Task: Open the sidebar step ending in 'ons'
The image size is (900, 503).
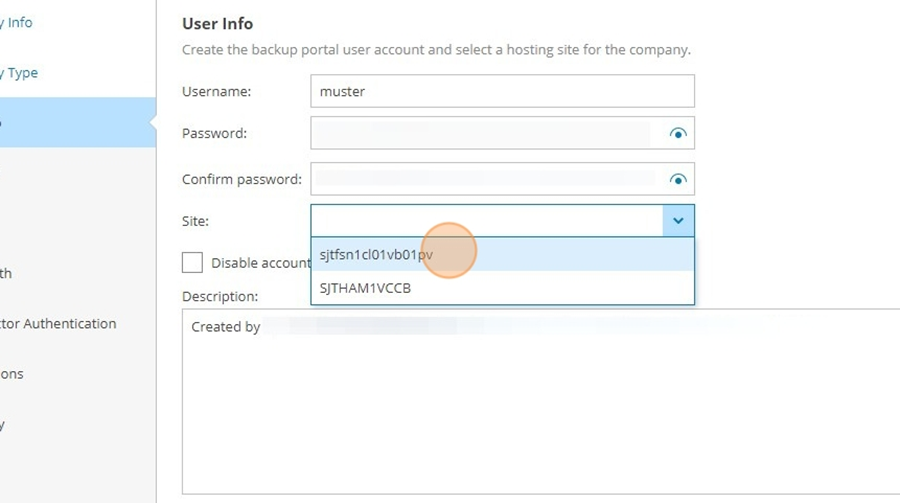Action: (11, 374)
